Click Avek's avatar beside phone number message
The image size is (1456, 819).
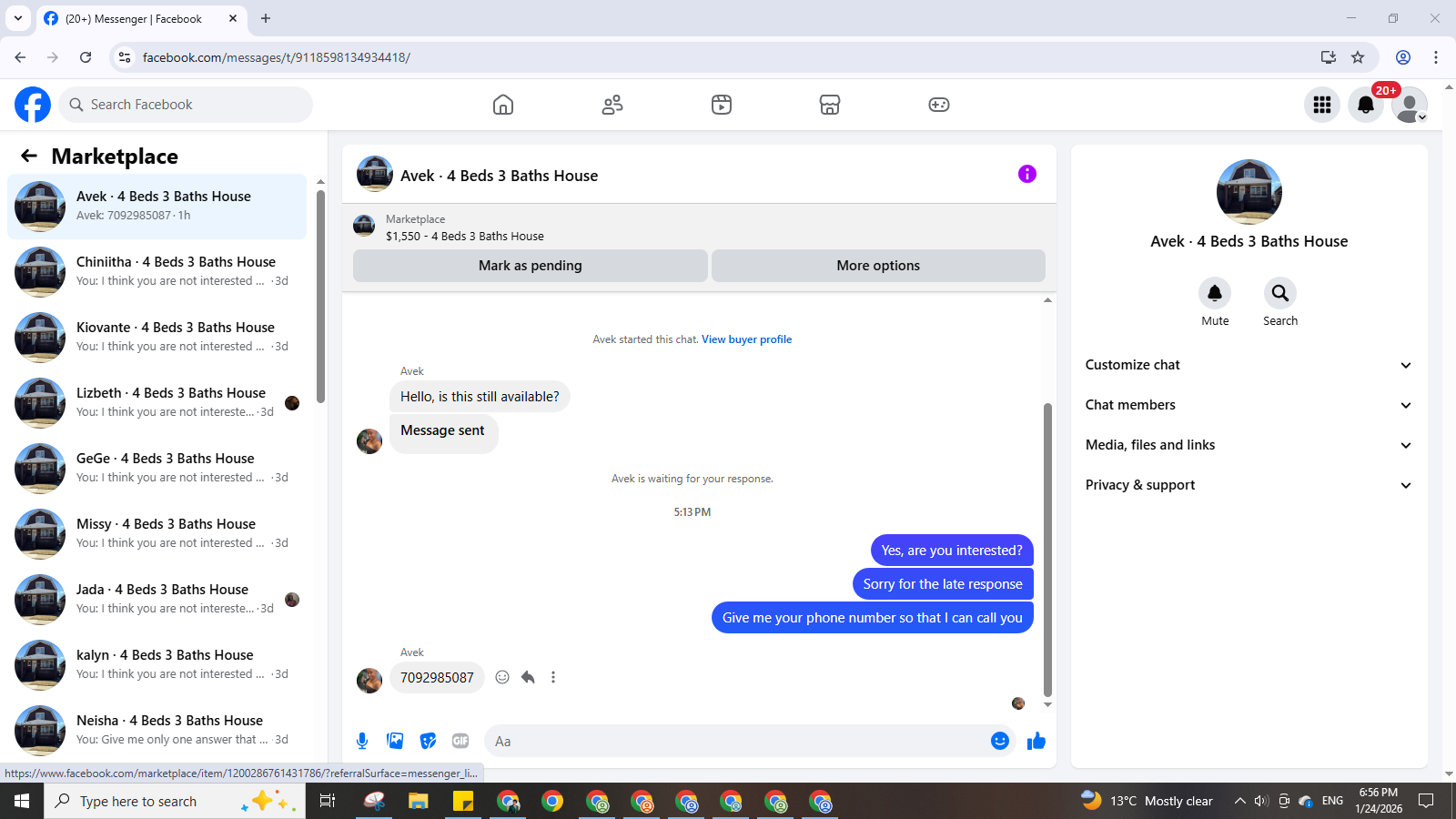[x=369, y=681]
